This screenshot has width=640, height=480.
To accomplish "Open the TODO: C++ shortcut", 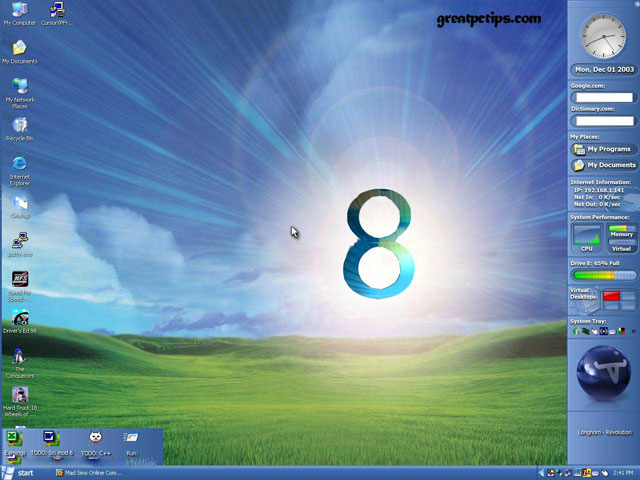I will tap(95, 438).
